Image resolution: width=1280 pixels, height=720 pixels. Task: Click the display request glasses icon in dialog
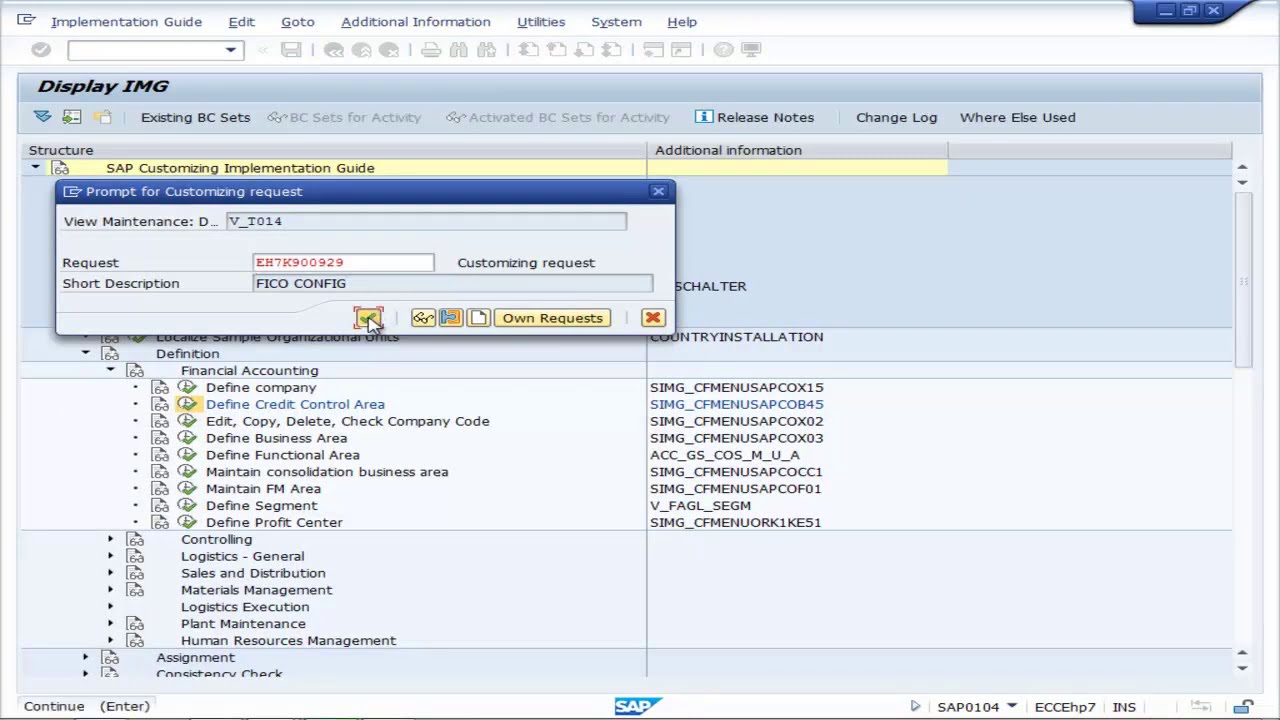423,318
